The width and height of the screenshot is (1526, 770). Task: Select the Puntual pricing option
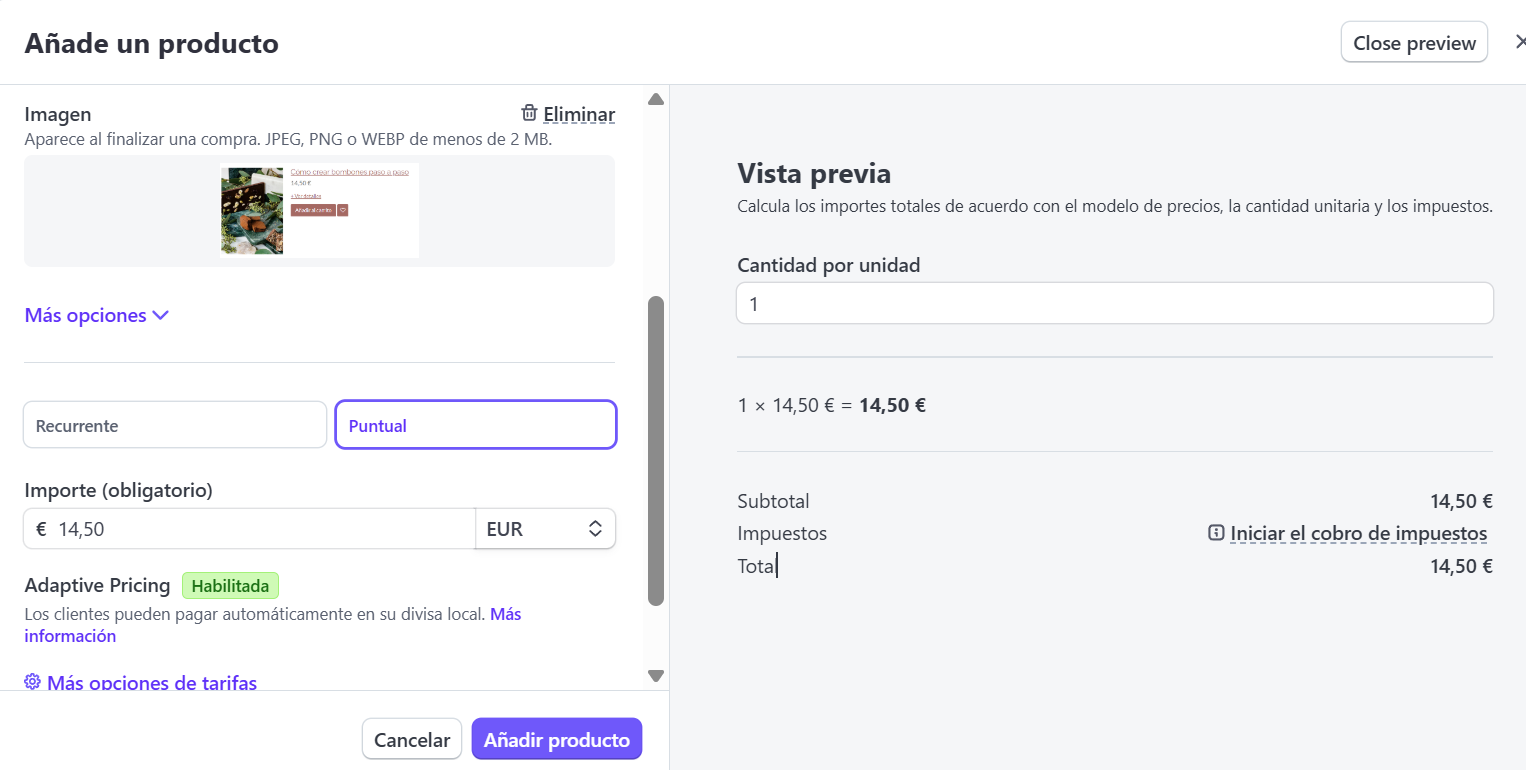[476, 425]
